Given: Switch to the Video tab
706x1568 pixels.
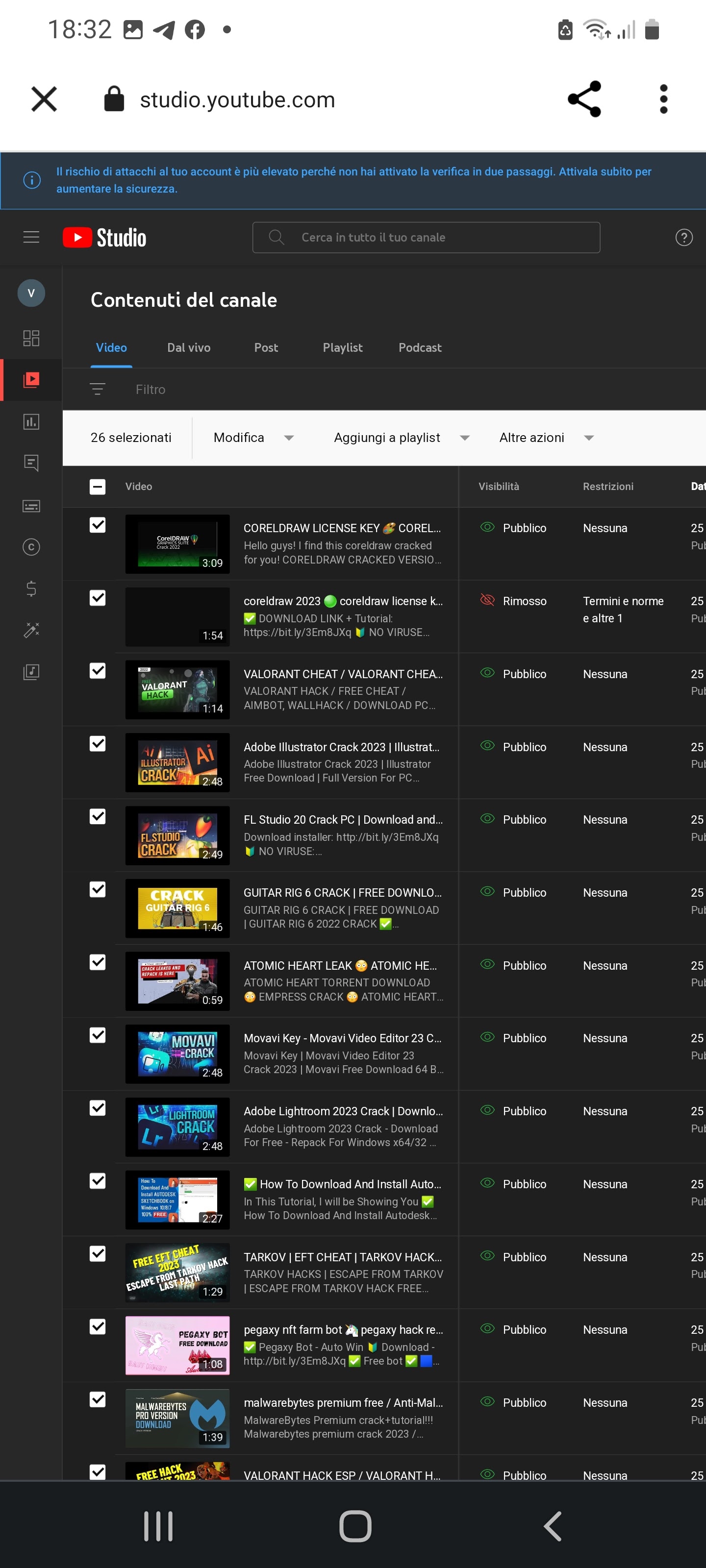Looking at the screenshot, I should pyautogui.click(x=111, y=347).
